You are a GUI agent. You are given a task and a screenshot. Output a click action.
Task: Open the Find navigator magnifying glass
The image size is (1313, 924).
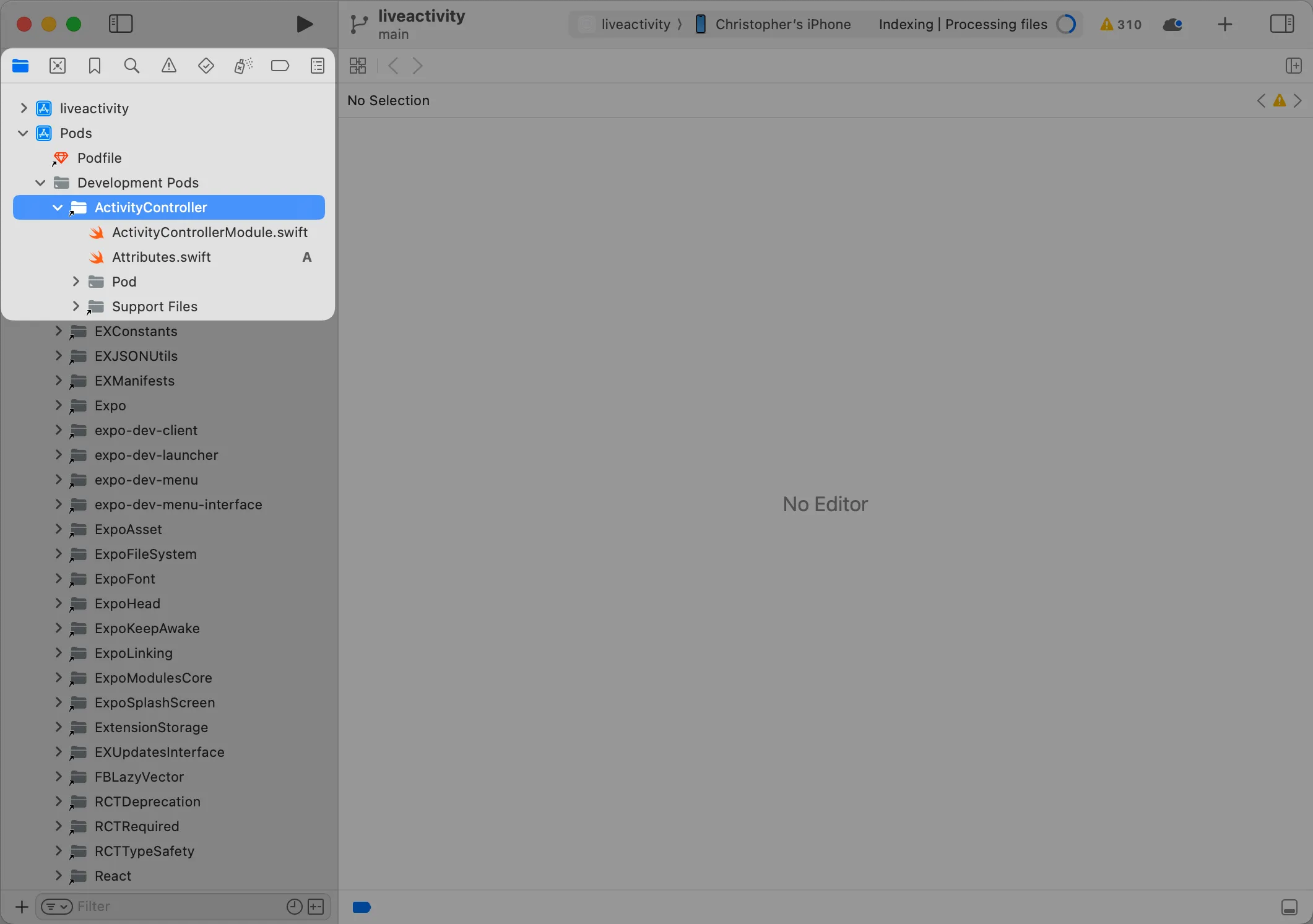click(x=131, y=65)
